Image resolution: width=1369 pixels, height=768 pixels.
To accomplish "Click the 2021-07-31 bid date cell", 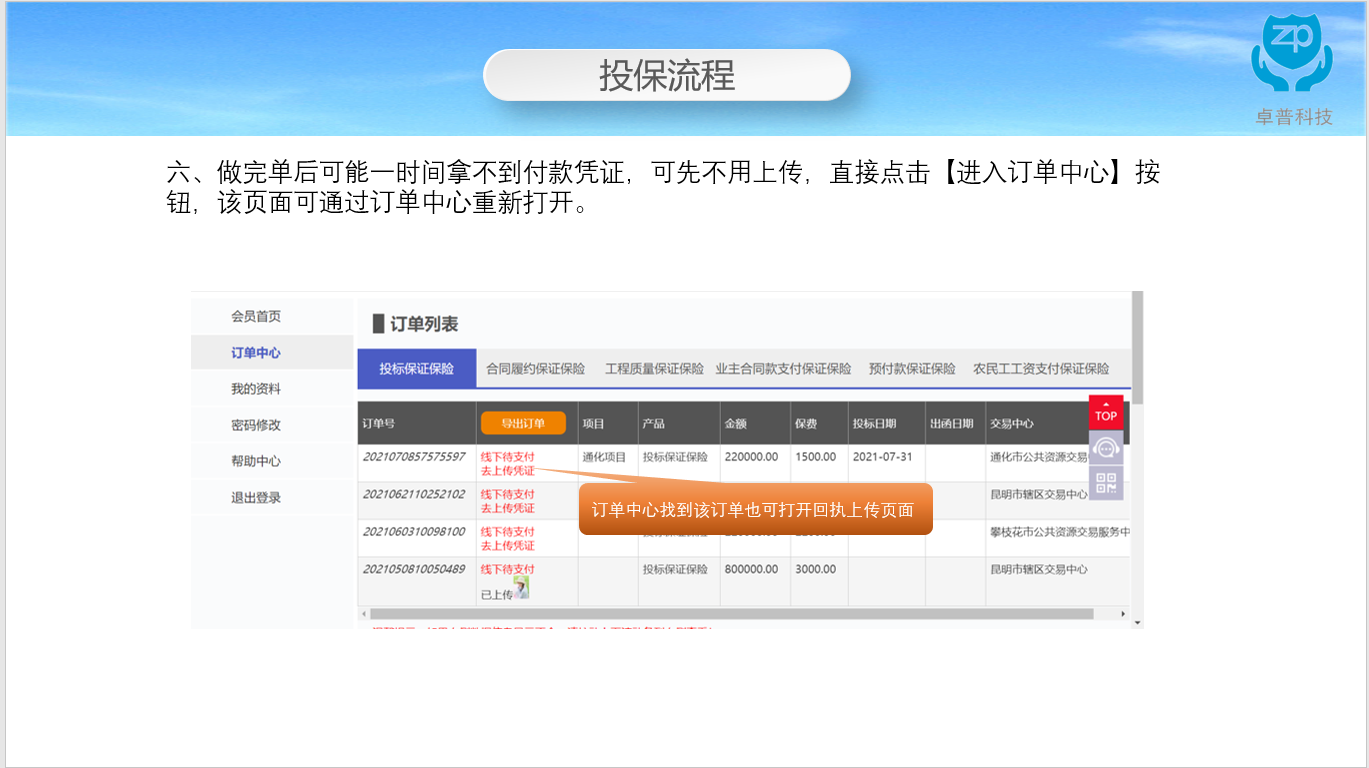I will click(883, 457).
